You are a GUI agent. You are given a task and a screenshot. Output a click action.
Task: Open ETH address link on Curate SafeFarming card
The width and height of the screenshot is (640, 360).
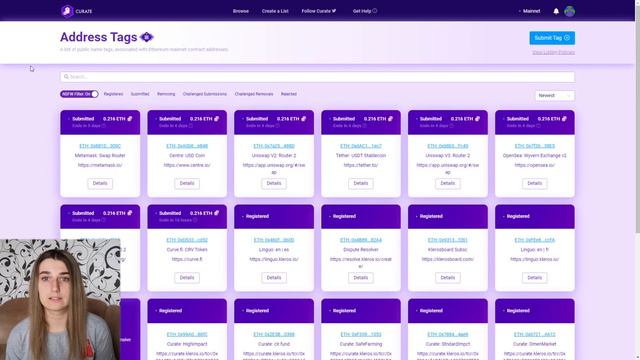pos(361,334)
